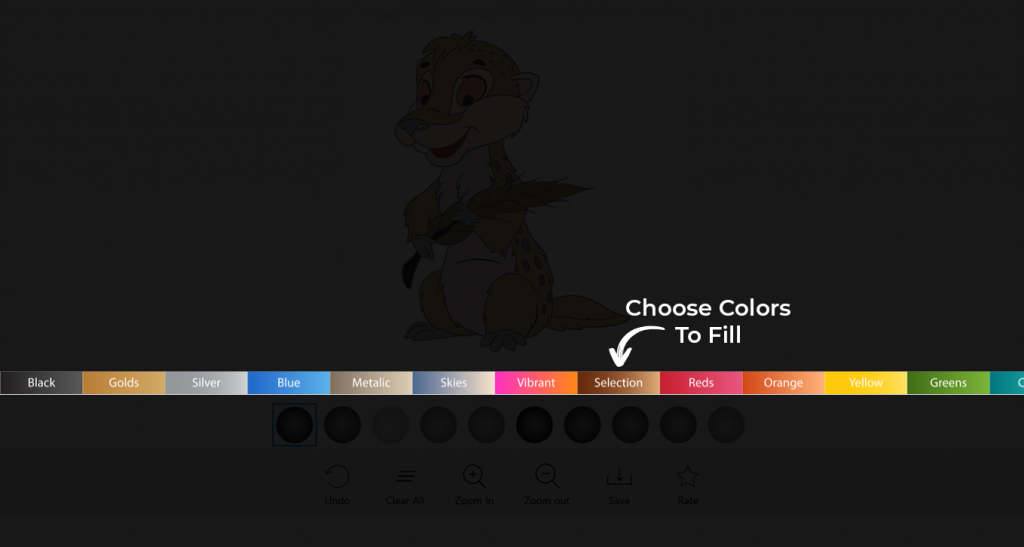The width and height of the screenshot is (1024, 547).
Task: Choose the Blue palette category
Action: 289,383
